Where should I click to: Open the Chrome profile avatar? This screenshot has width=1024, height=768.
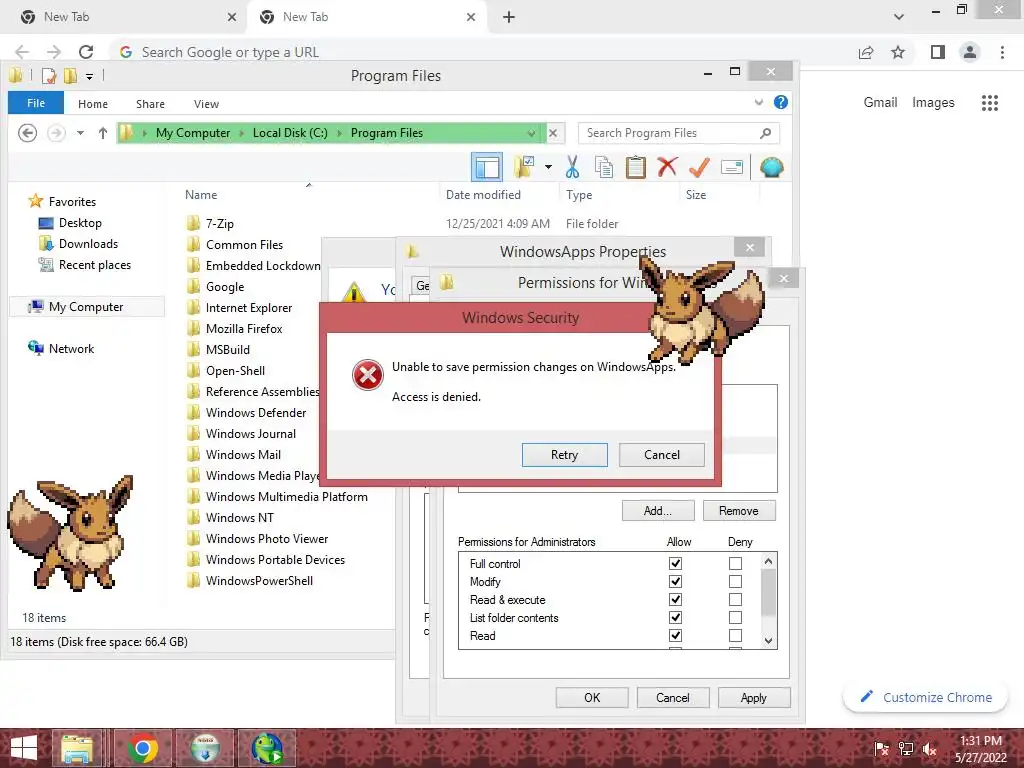(970, 52)
